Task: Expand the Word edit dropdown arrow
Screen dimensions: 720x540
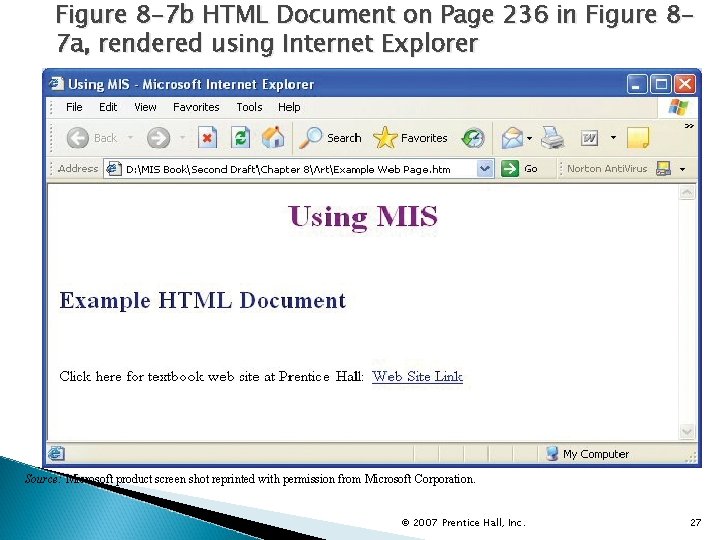Action: pos(613,137)
